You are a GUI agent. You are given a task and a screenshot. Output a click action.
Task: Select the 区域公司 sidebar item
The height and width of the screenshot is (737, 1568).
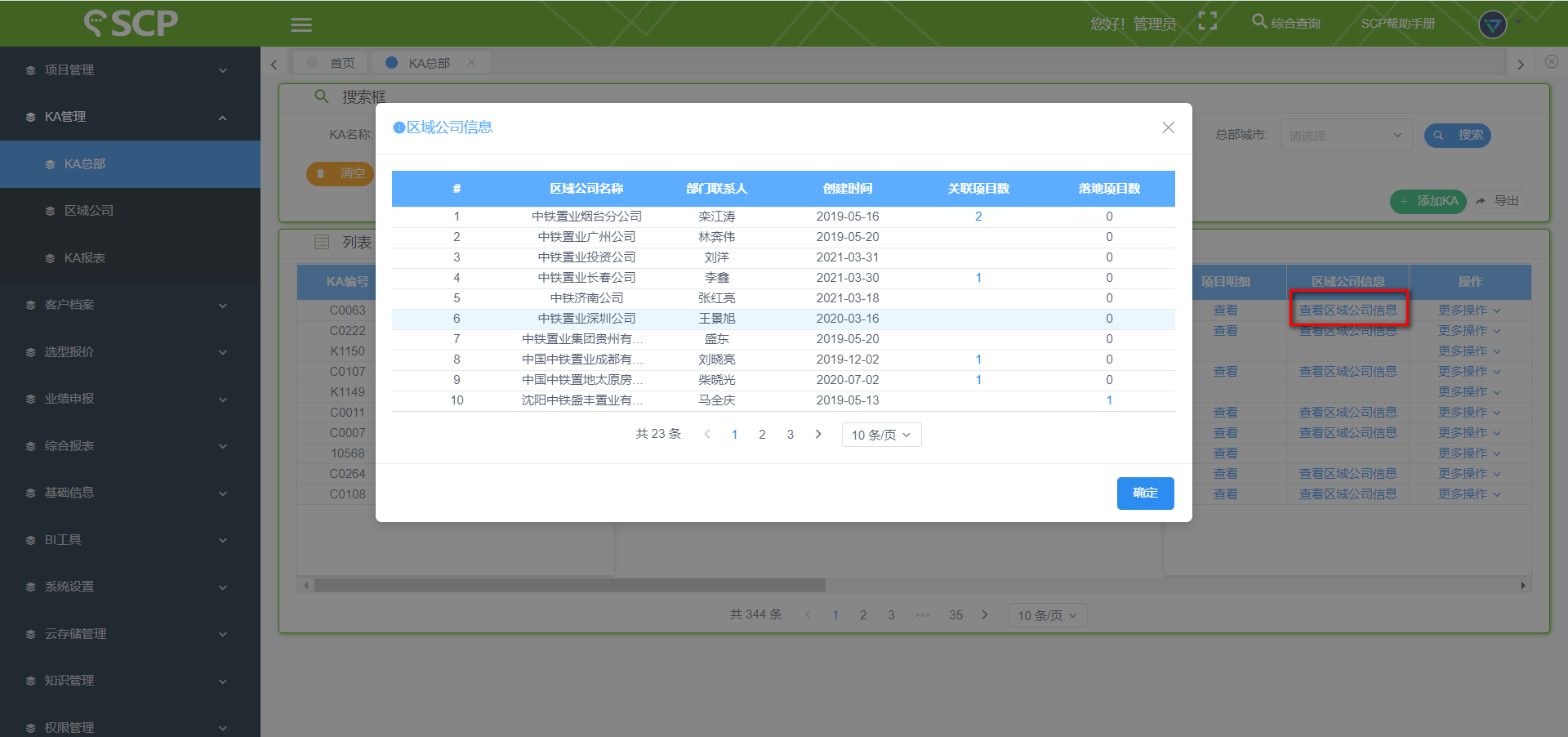[x=130, y=211]
